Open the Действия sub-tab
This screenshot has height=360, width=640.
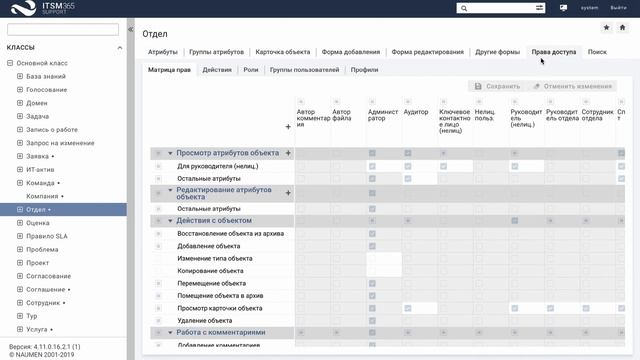pyautogui.click(x=217, y=70)
